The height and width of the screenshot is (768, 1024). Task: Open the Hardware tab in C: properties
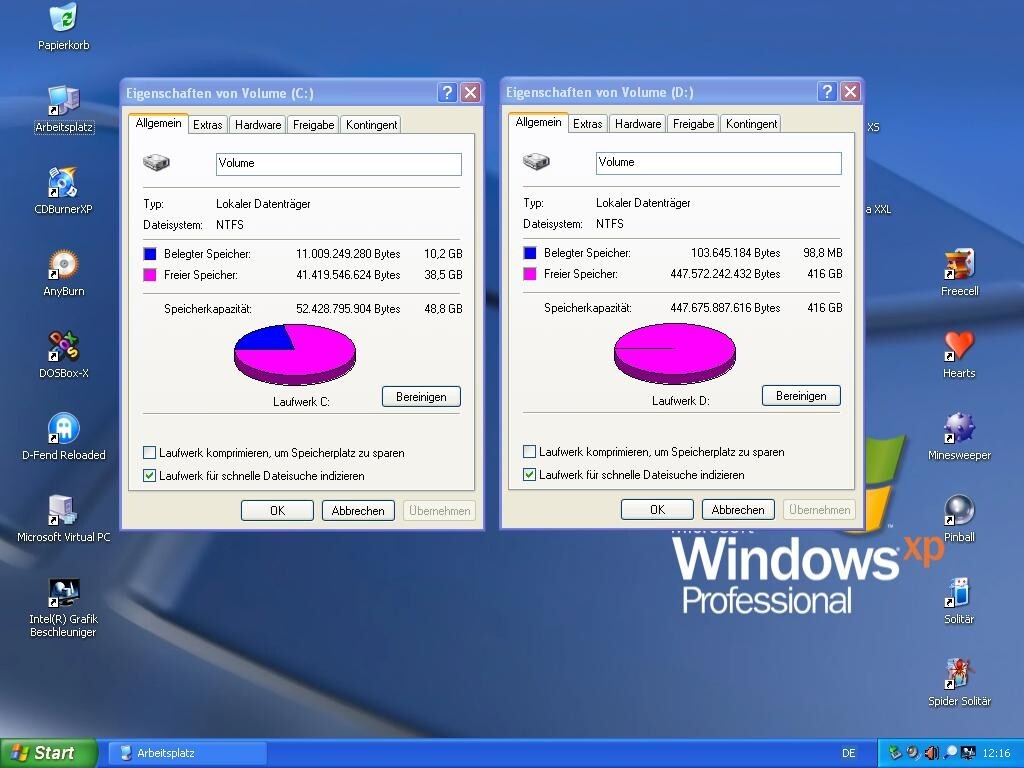[x=258, y=125]
